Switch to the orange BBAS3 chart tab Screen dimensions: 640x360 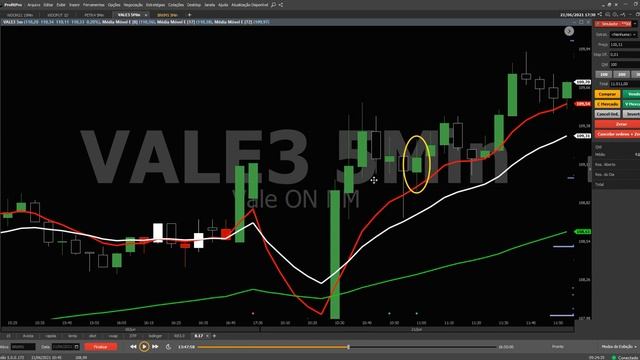167,15
